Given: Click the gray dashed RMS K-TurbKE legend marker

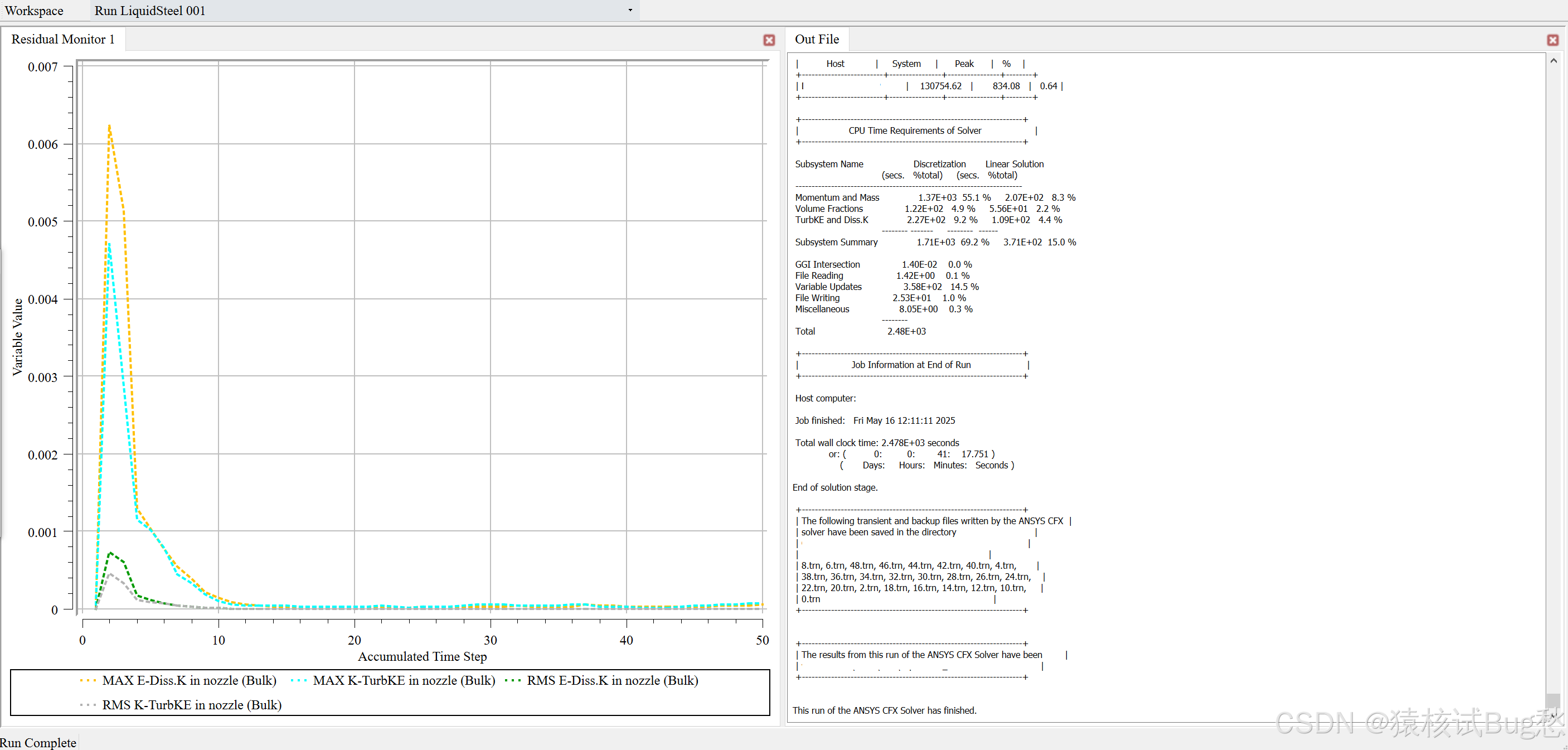Looking at the screenshot, I should coord(88,705).
